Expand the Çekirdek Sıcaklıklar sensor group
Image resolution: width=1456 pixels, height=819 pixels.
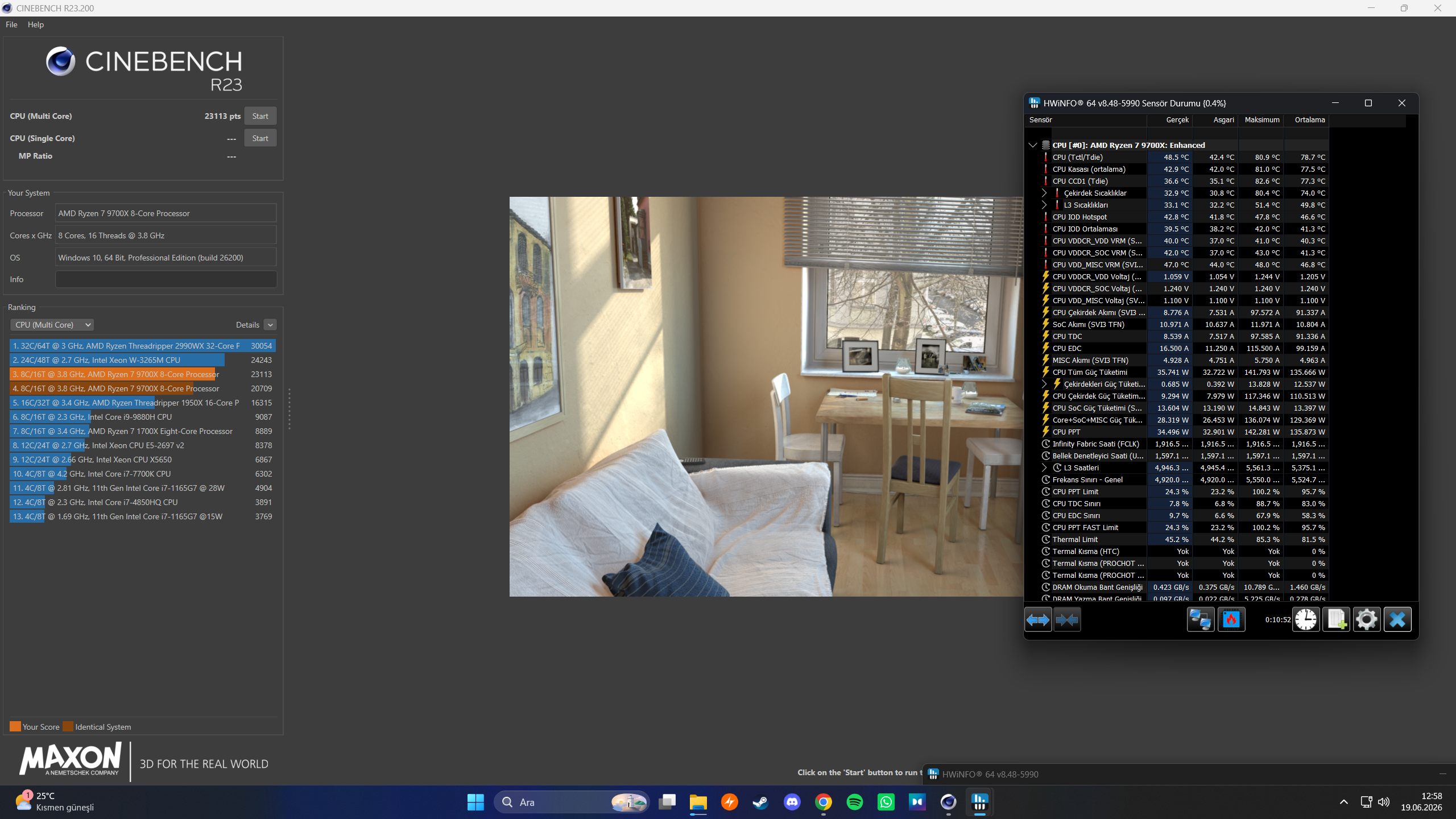(x=1044, y=193)
